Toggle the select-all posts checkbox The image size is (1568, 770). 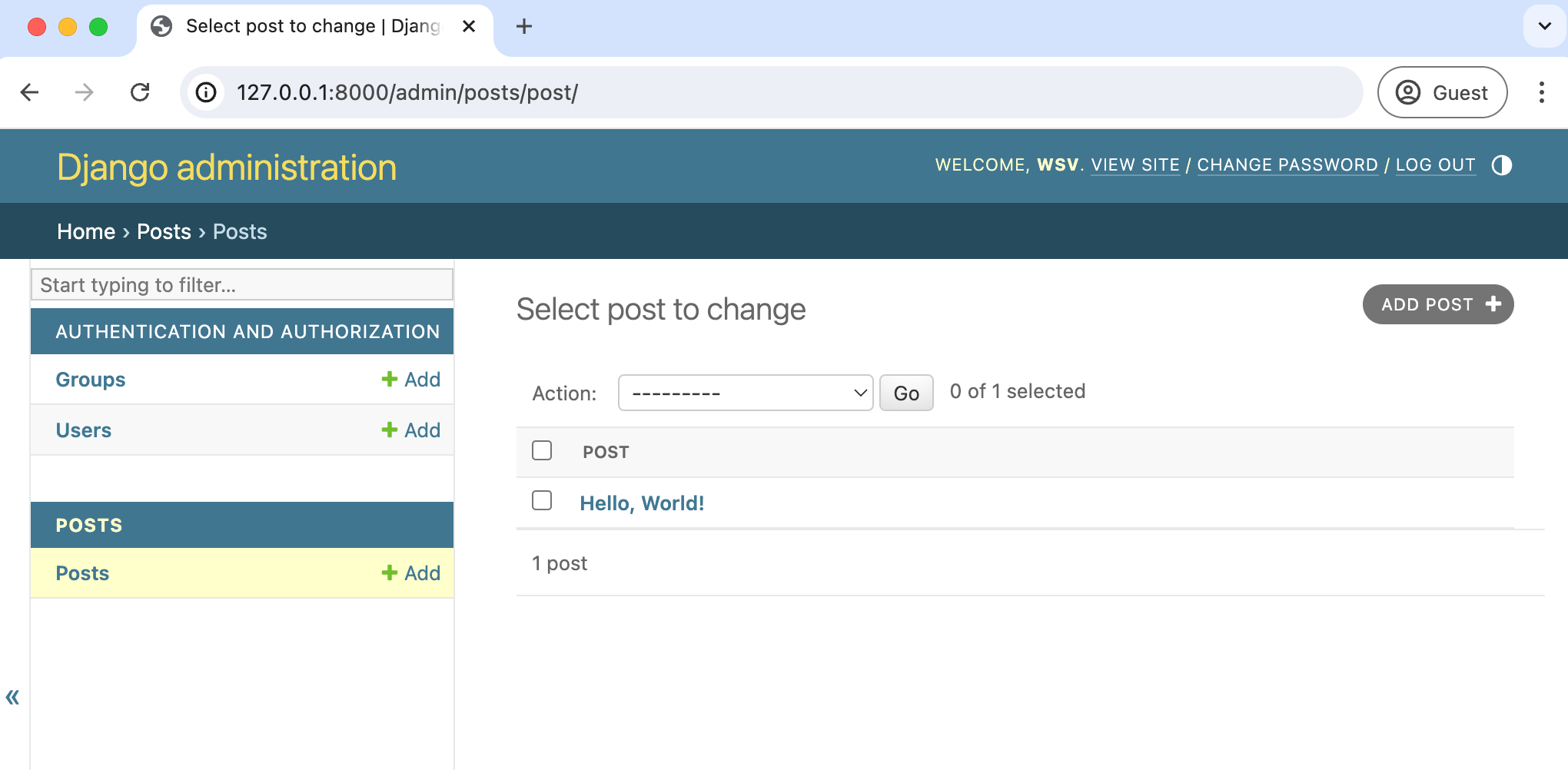click(x=542, y=450)
